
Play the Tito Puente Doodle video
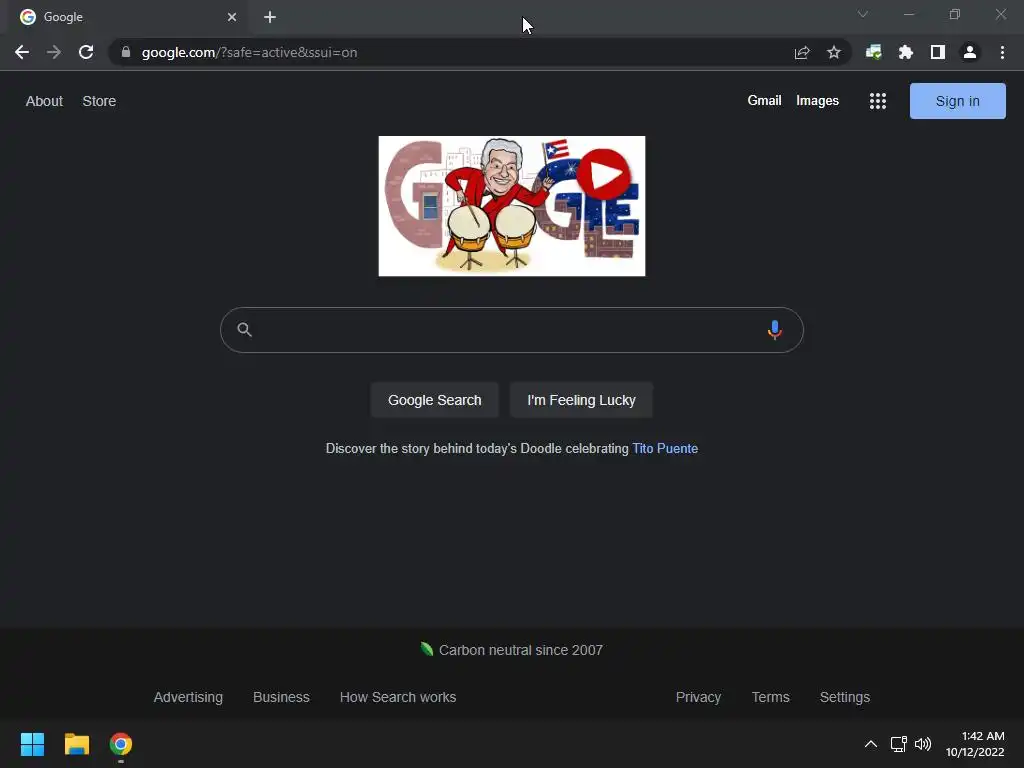(x=603, y=174)
